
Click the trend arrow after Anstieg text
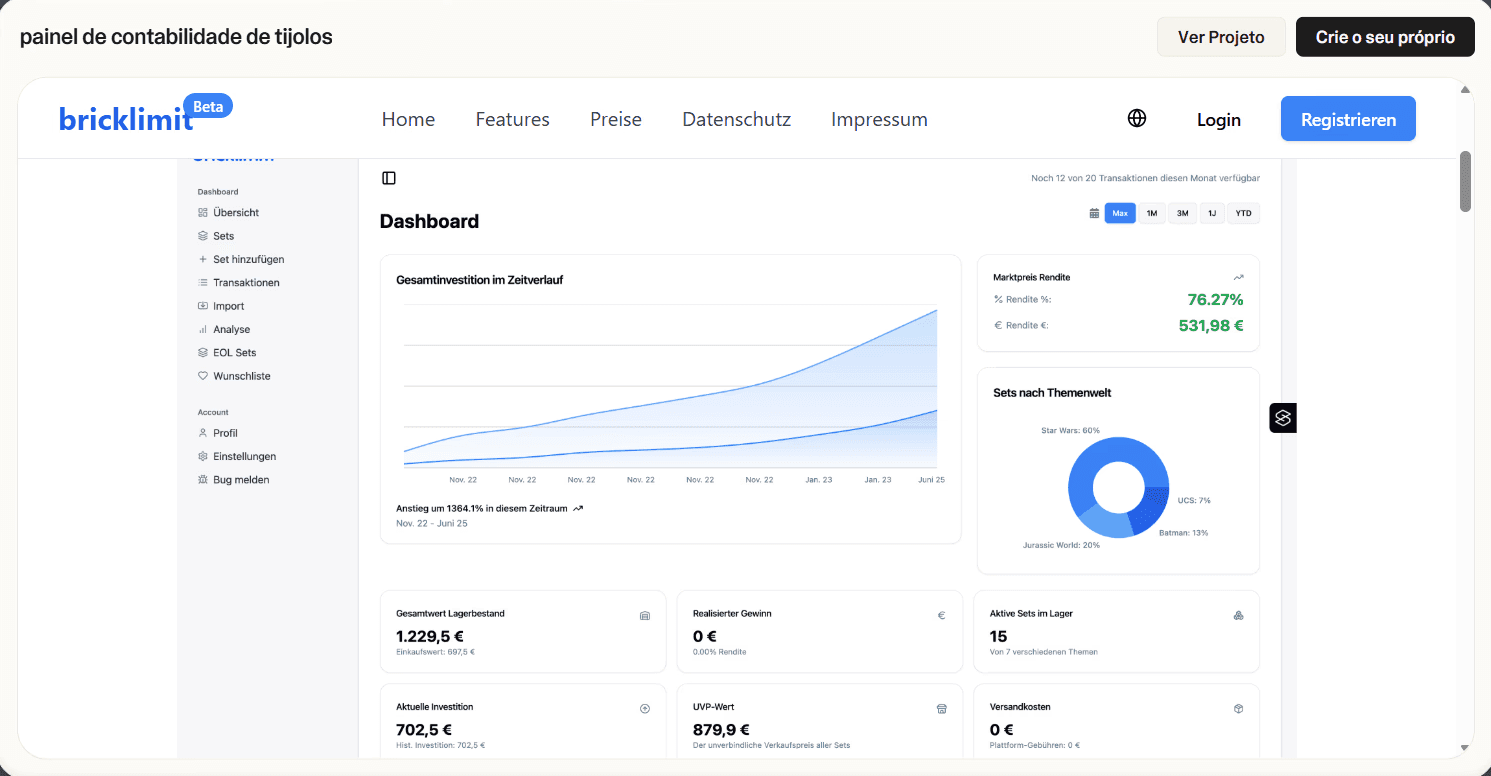click(578, 508)
